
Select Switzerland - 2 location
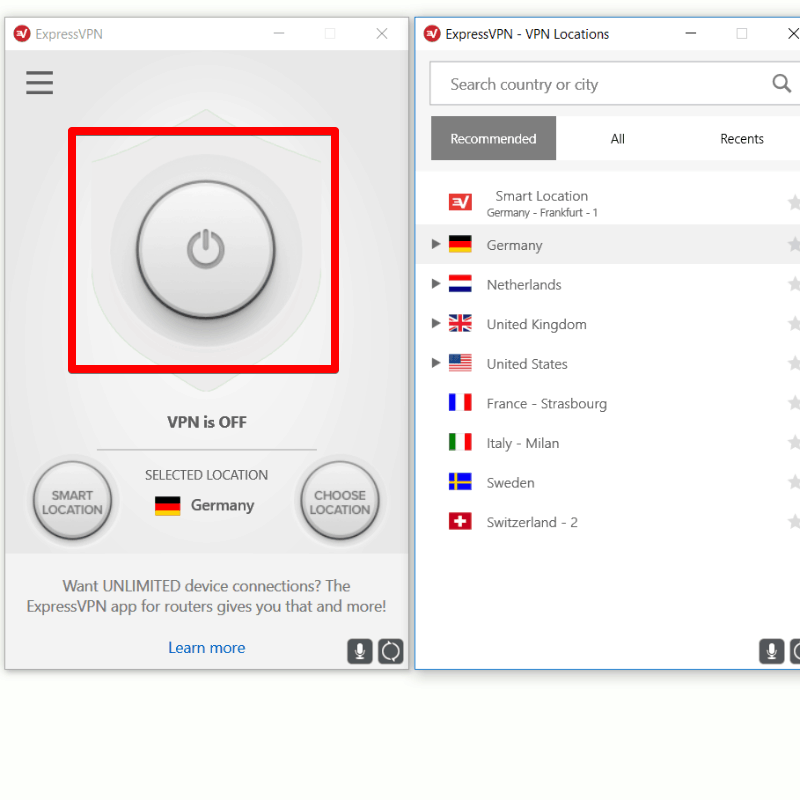click(x=608, y=522)
